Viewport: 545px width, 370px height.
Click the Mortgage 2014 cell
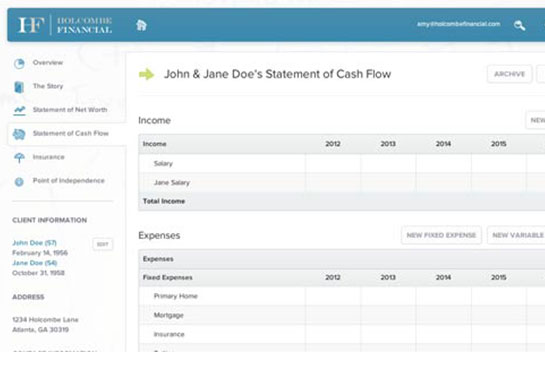[444, 315]
